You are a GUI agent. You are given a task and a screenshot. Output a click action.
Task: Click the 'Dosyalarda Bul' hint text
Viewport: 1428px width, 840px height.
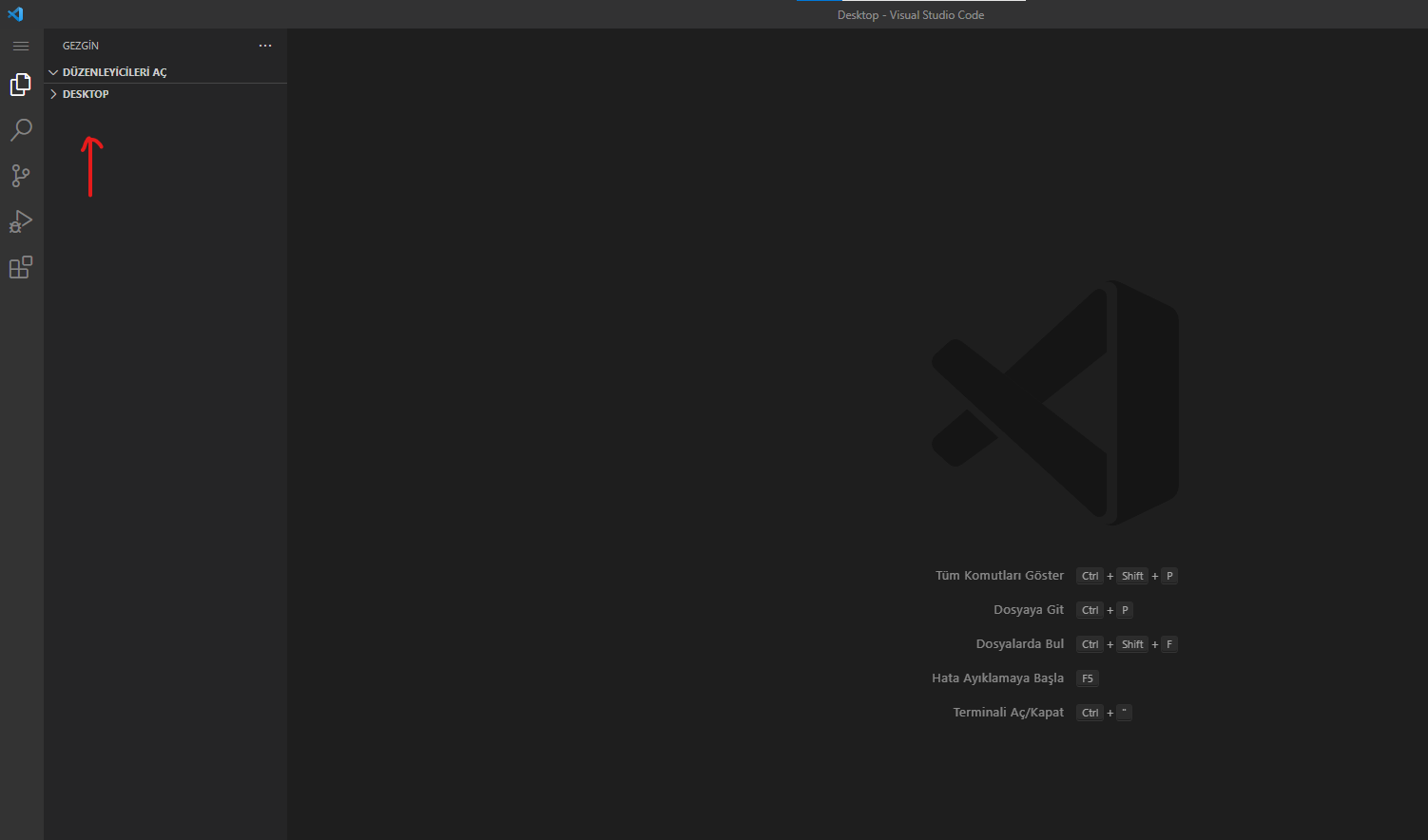(1020, 644)
